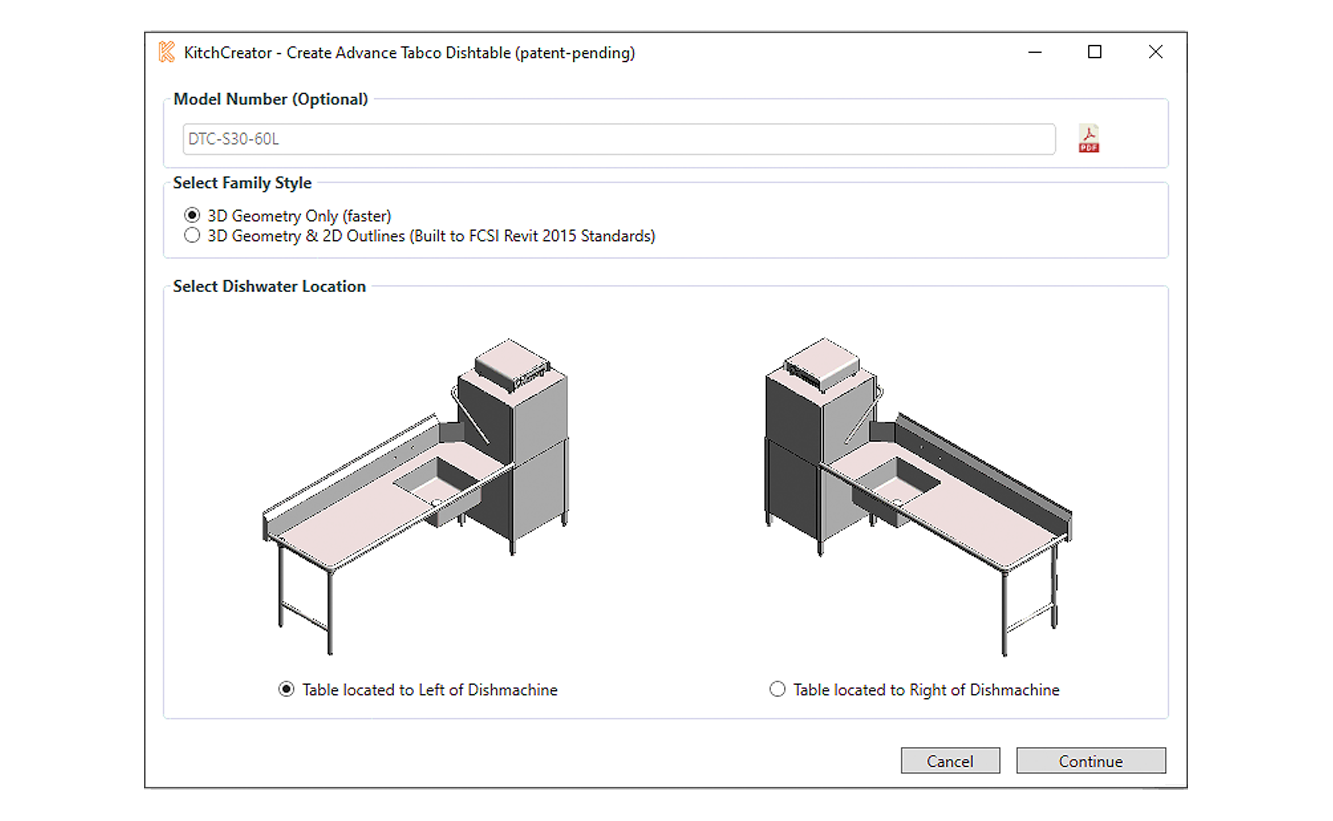
Task: Select 3D Geometry Only (faster) option
Action: click(x=288, y=216)
